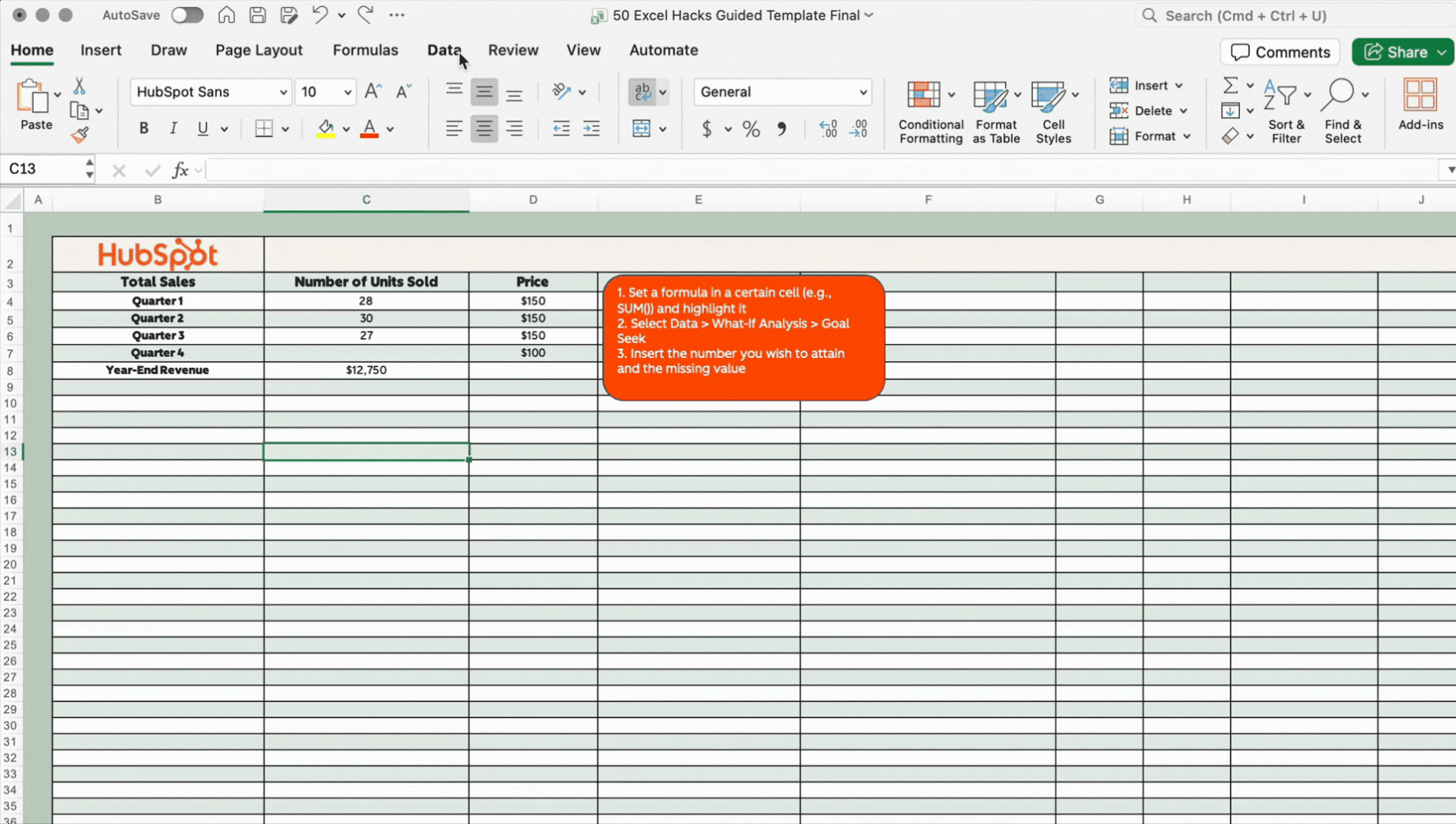This screenshot has height=824, width=1456.
Task: Click the Undo arrow in title bar
Action: [x=320, y=15]
